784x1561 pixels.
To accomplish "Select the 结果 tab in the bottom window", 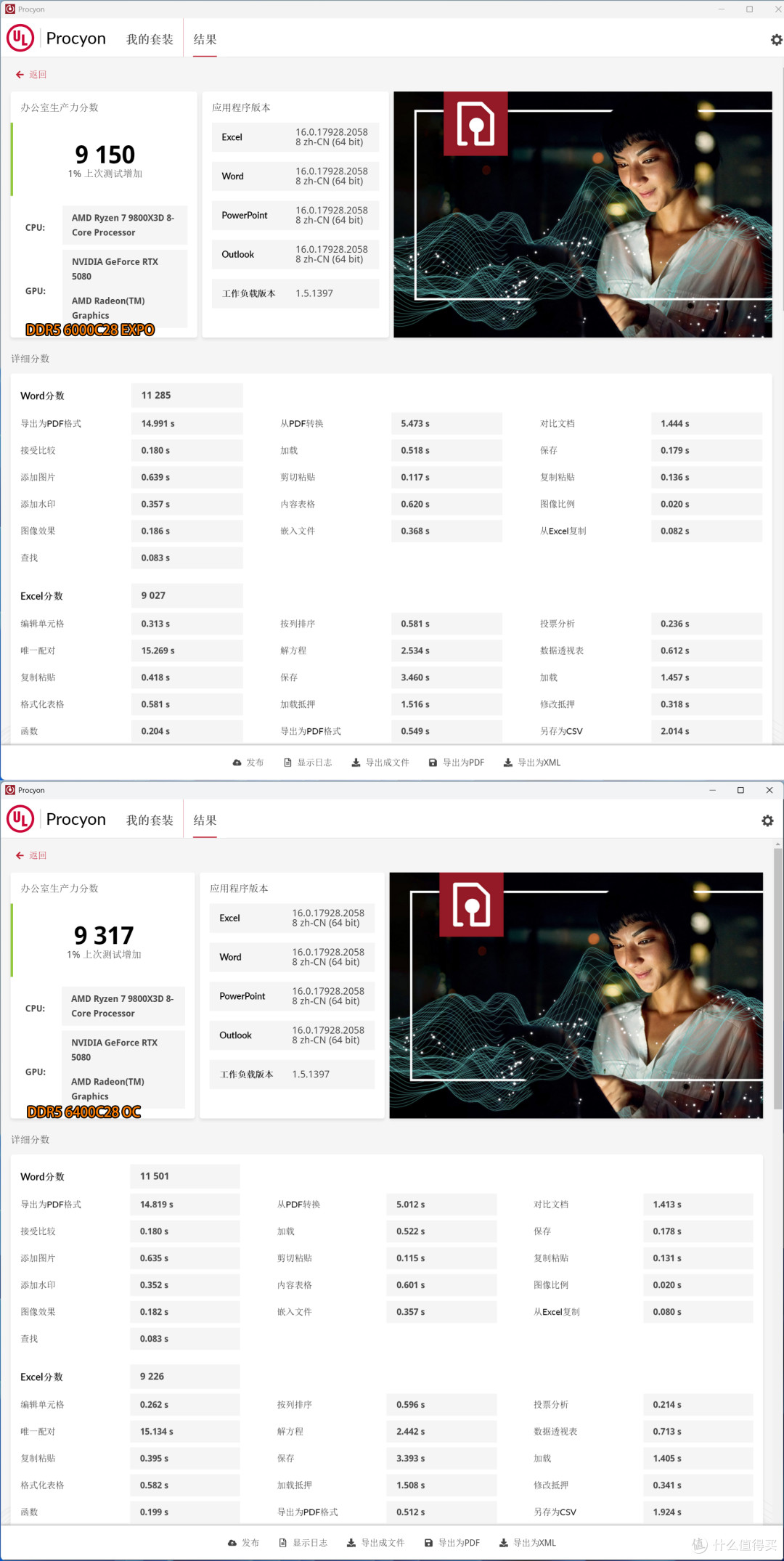I will click(x=205, y=820).
